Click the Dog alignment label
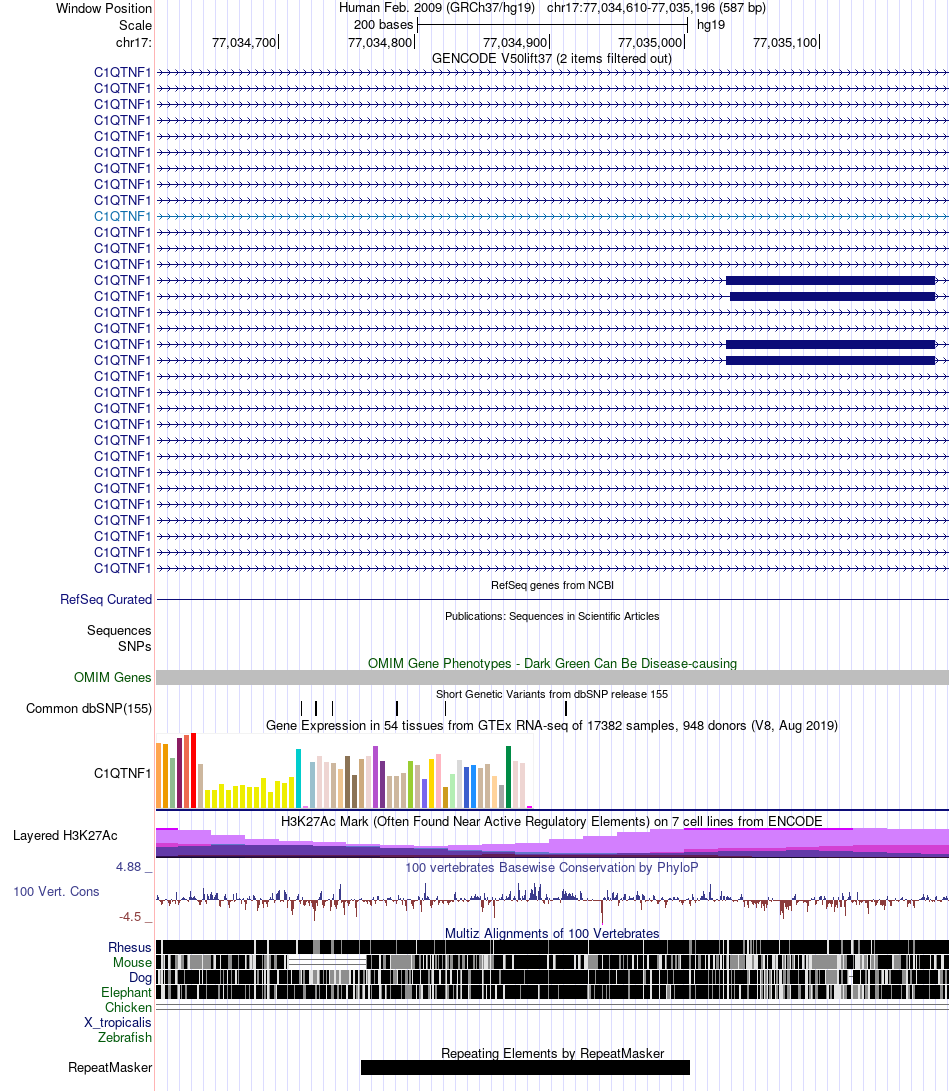Viewport: 950px width, 1091px height. pos(141,978)
